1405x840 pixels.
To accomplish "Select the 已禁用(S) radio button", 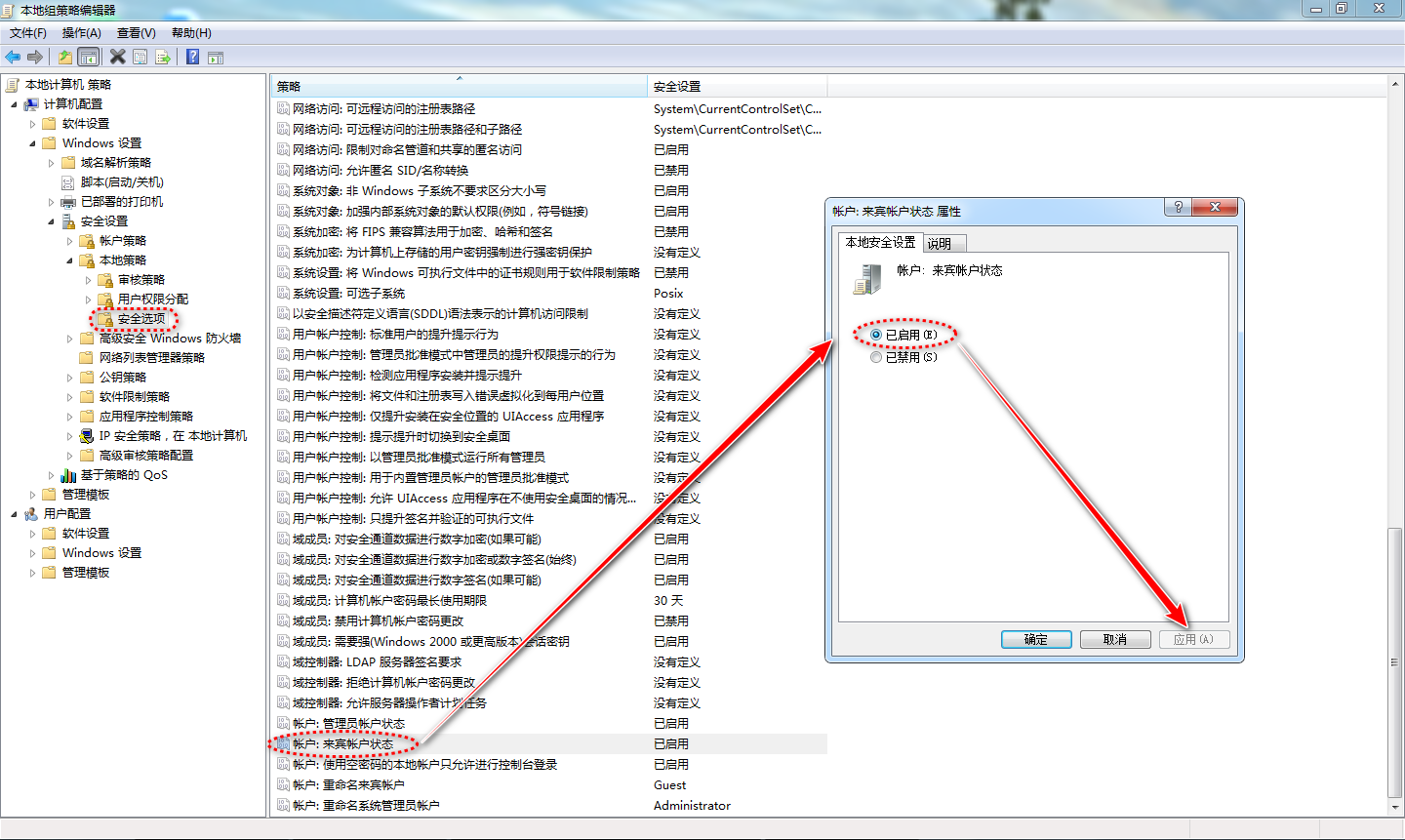I will (x=876, y=357).
